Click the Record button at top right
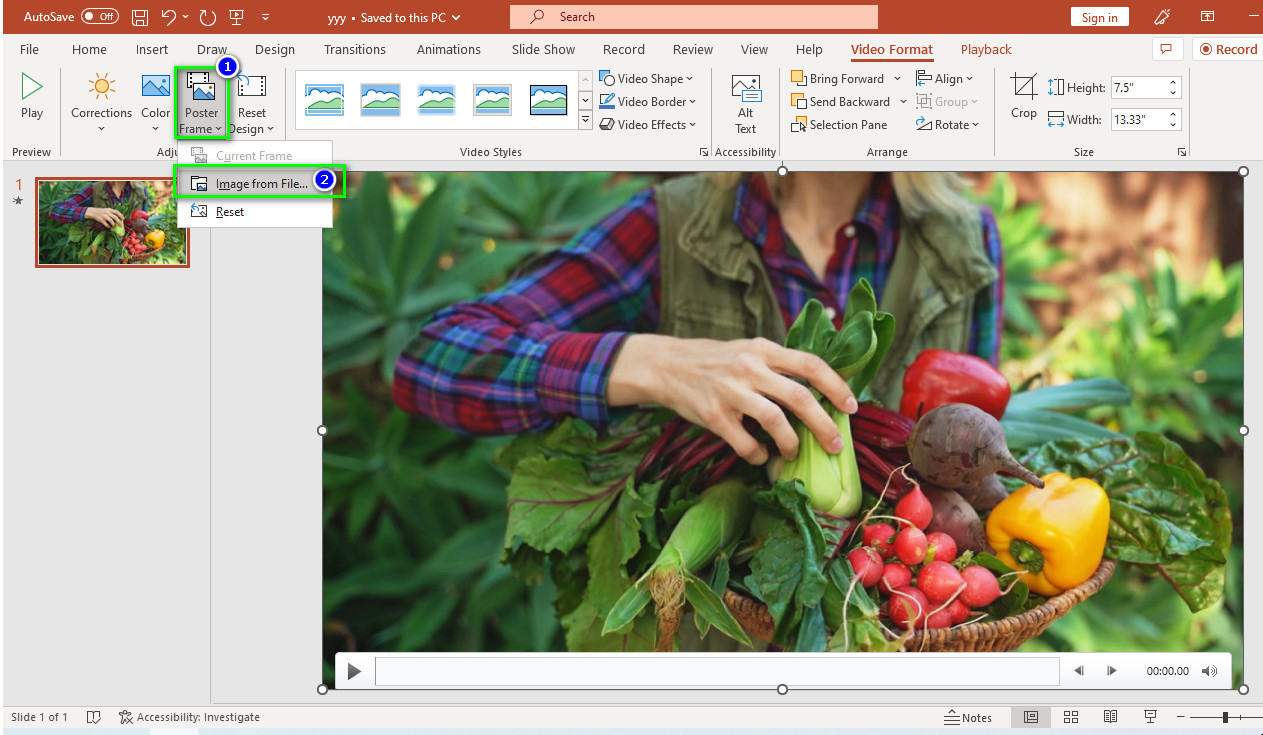 click(x=1227, y=49)
